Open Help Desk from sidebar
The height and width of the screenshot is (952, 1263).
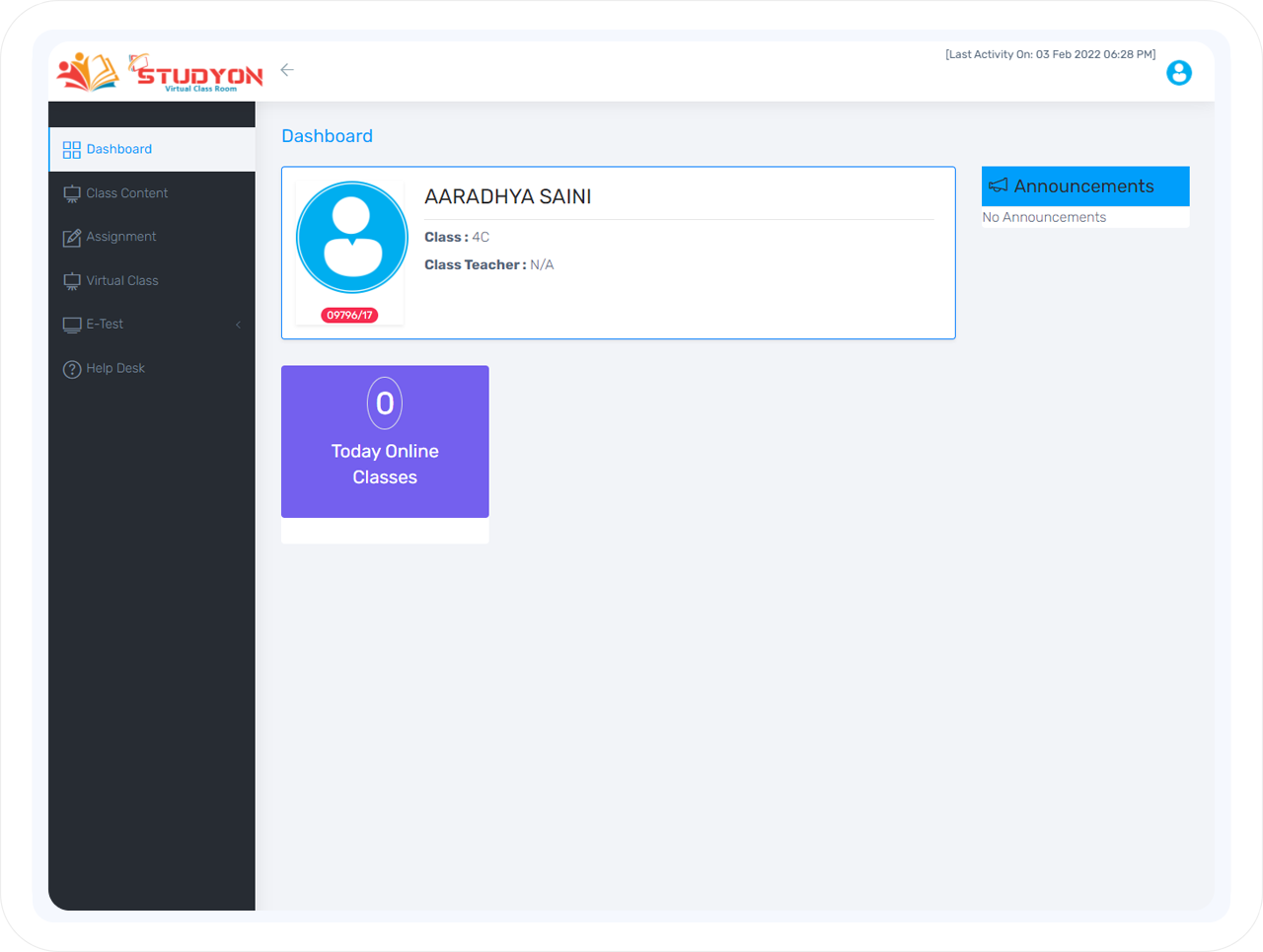pos(115,368)
